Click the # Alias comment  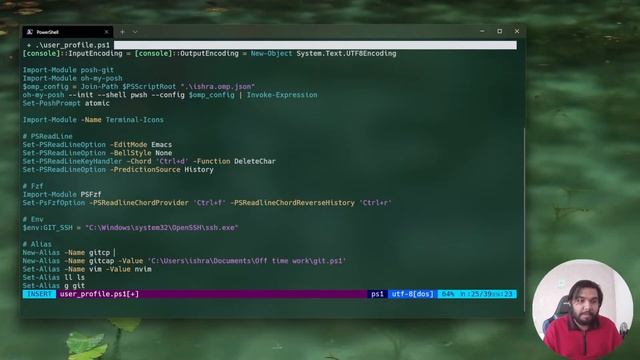coord(37,244)
